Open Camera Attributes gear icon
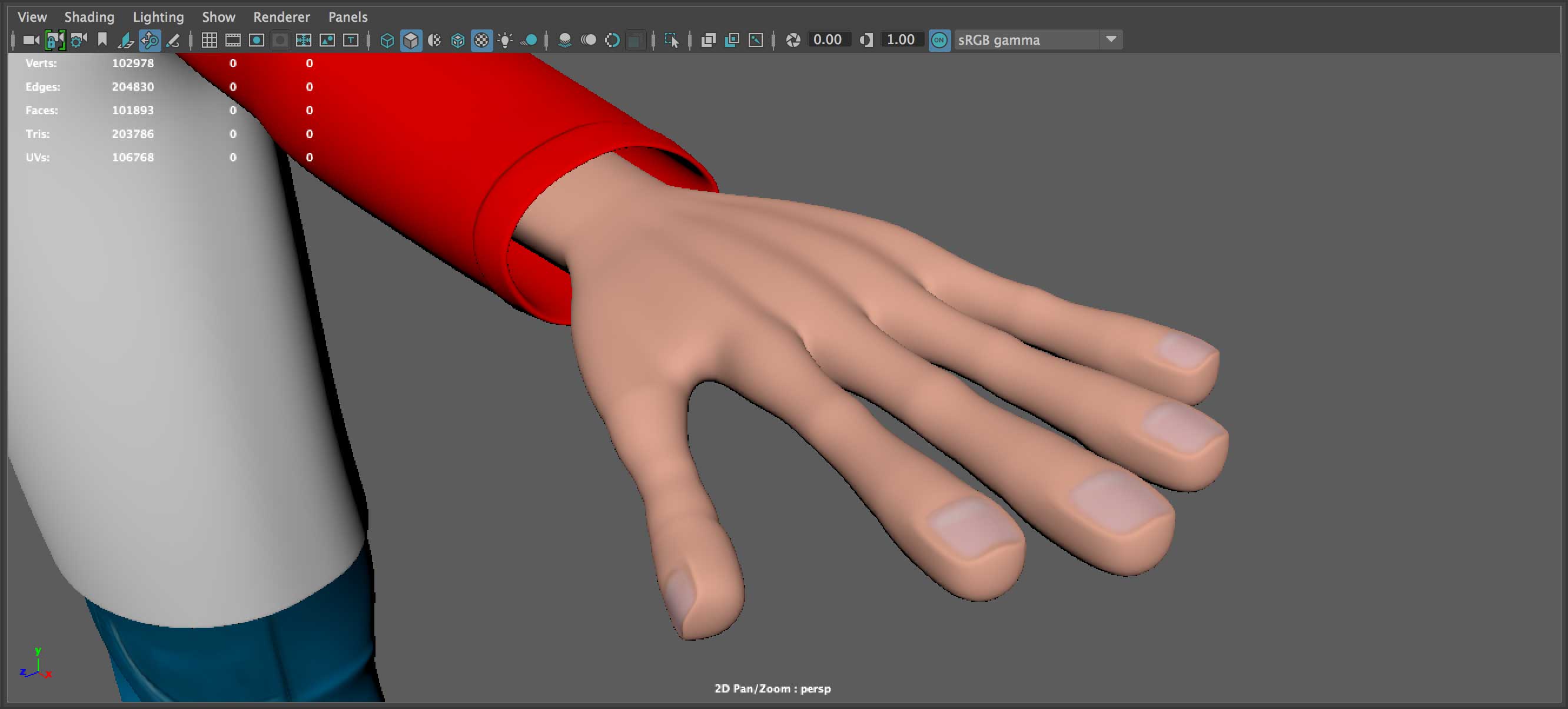Screen dimensions: 1568x709 click(x=78, y=40)
